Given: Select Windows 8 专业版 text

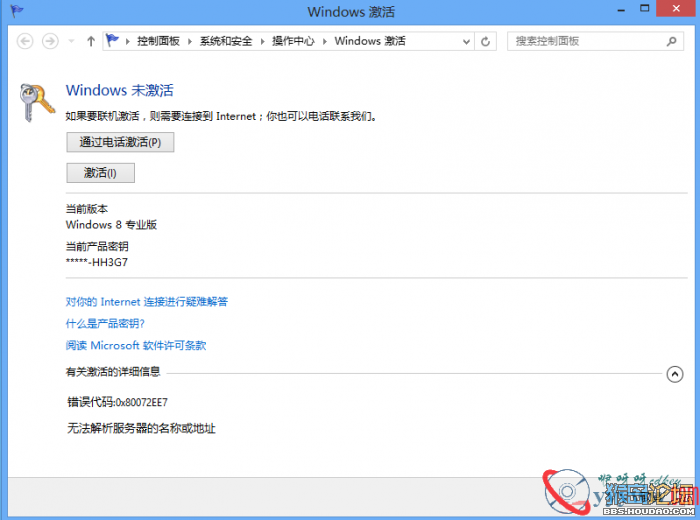Looking at the screenshot, I should coord(111,225).
